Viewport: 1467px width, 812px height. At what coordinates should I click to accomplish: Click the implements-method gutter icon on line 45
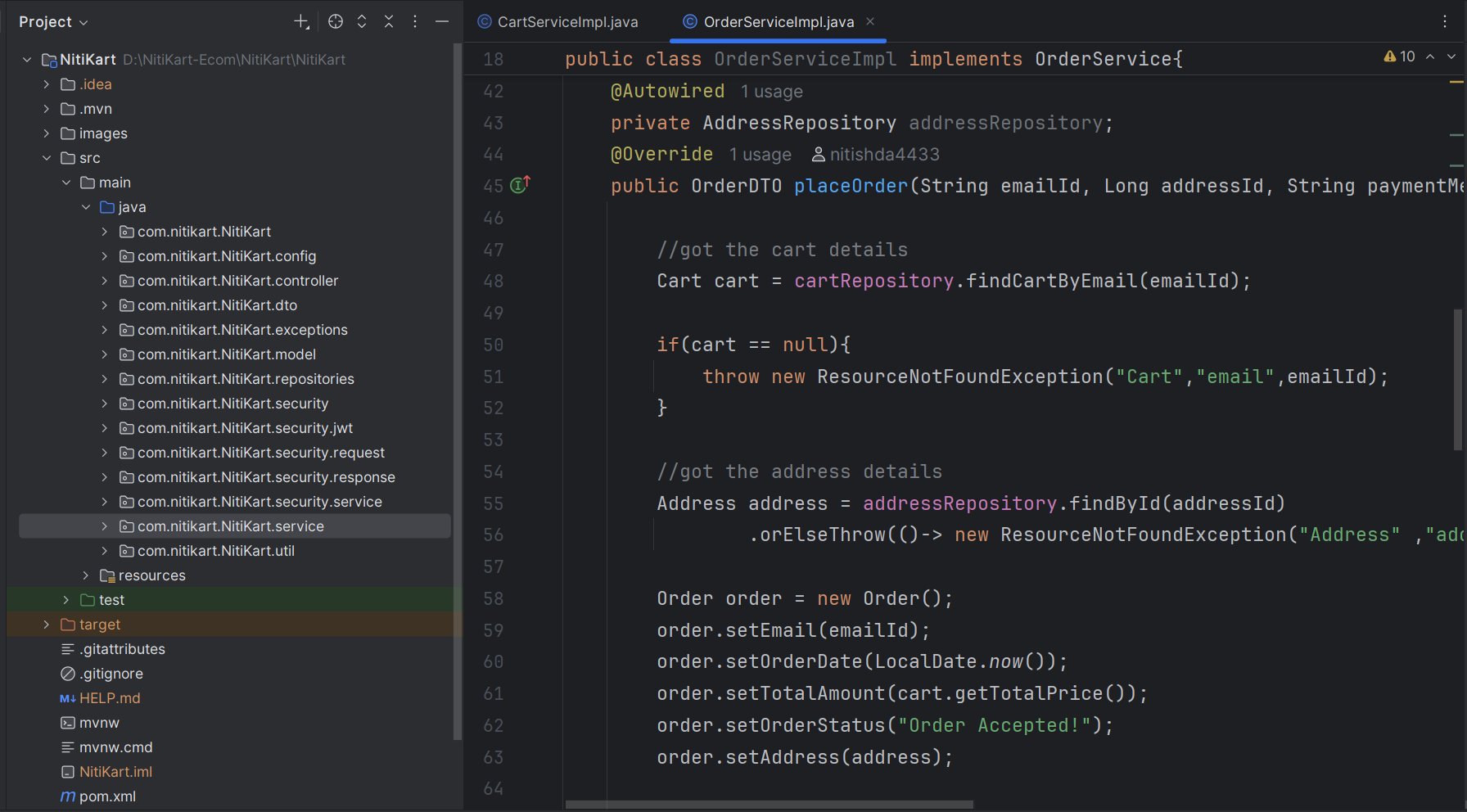click(520, 185)
